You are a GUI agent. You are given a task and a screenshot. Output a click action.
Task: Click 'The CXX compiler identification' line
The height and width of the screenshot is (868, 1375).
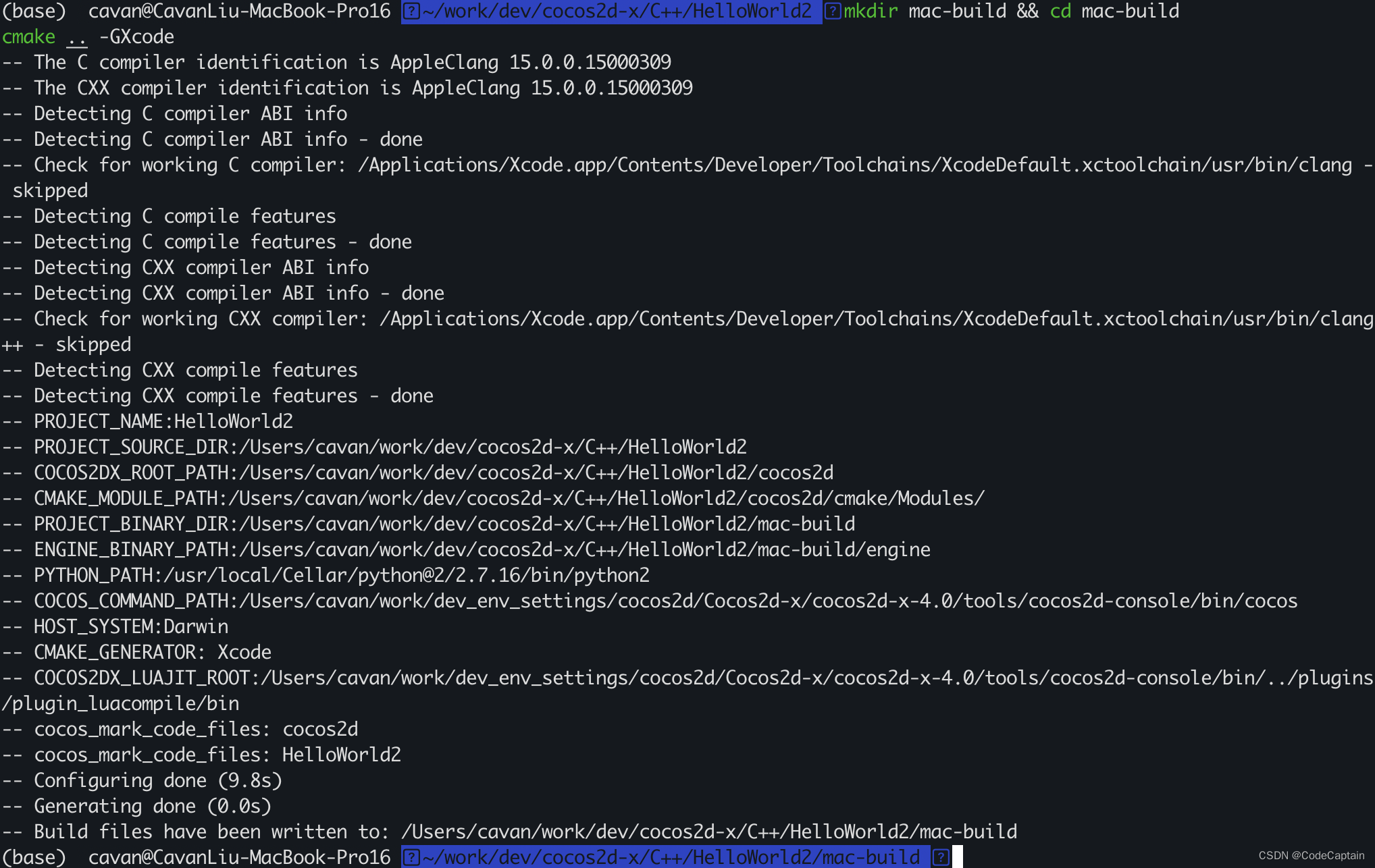(x=347, y=88)
